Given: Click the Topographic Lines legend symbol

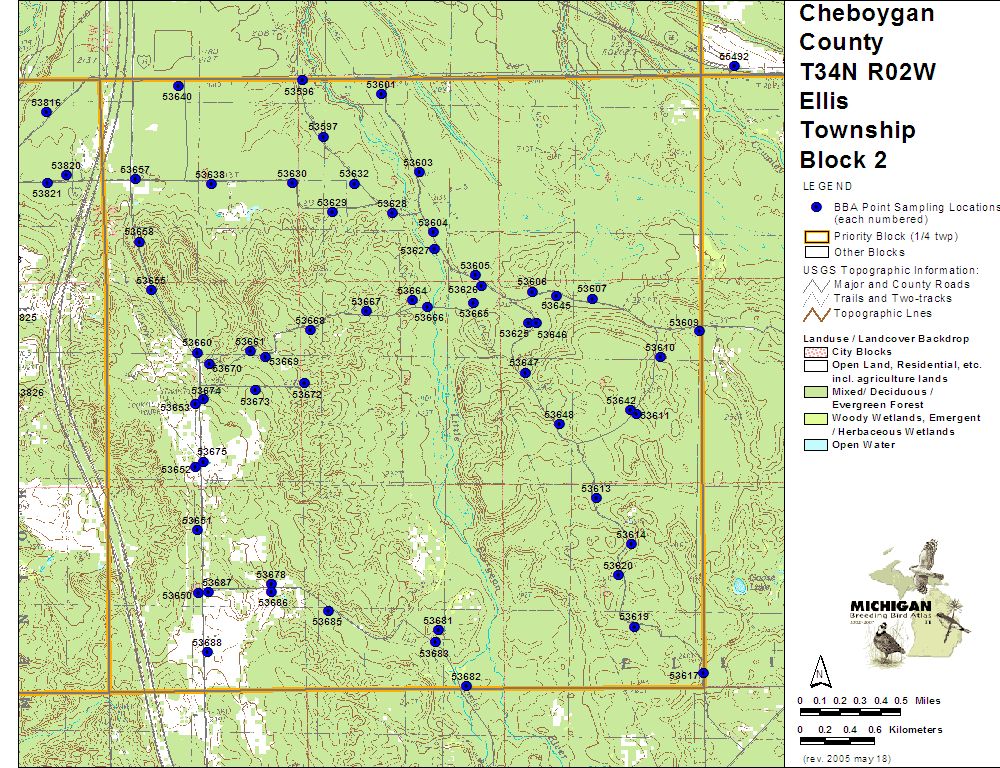Looking at the screenshot, I should click(x=817, y=313).
